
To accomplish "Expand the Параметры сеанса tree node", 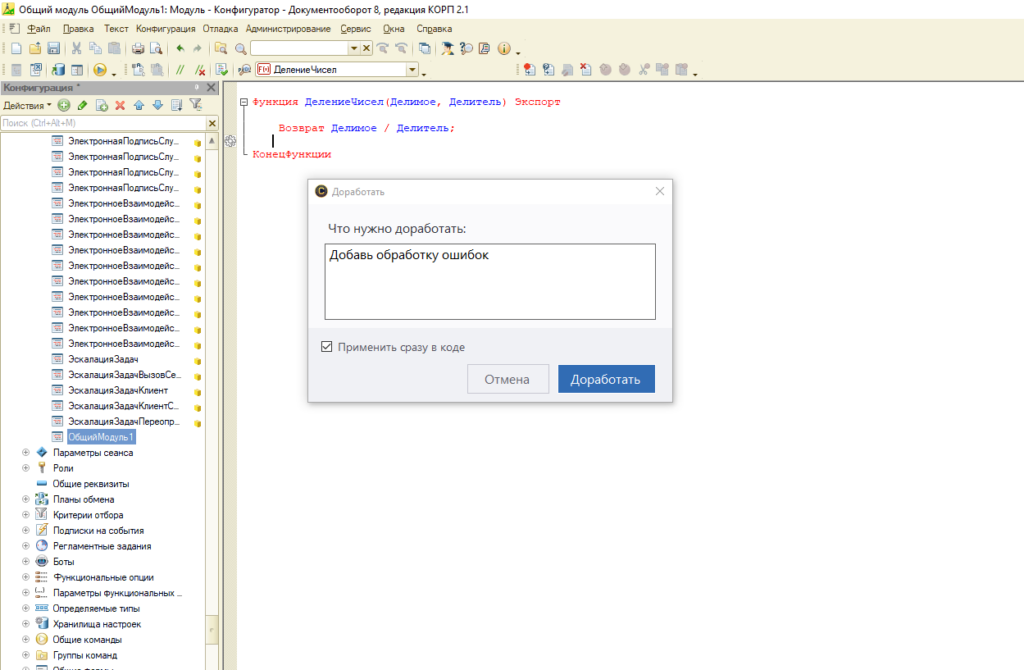I will [25, 452].
